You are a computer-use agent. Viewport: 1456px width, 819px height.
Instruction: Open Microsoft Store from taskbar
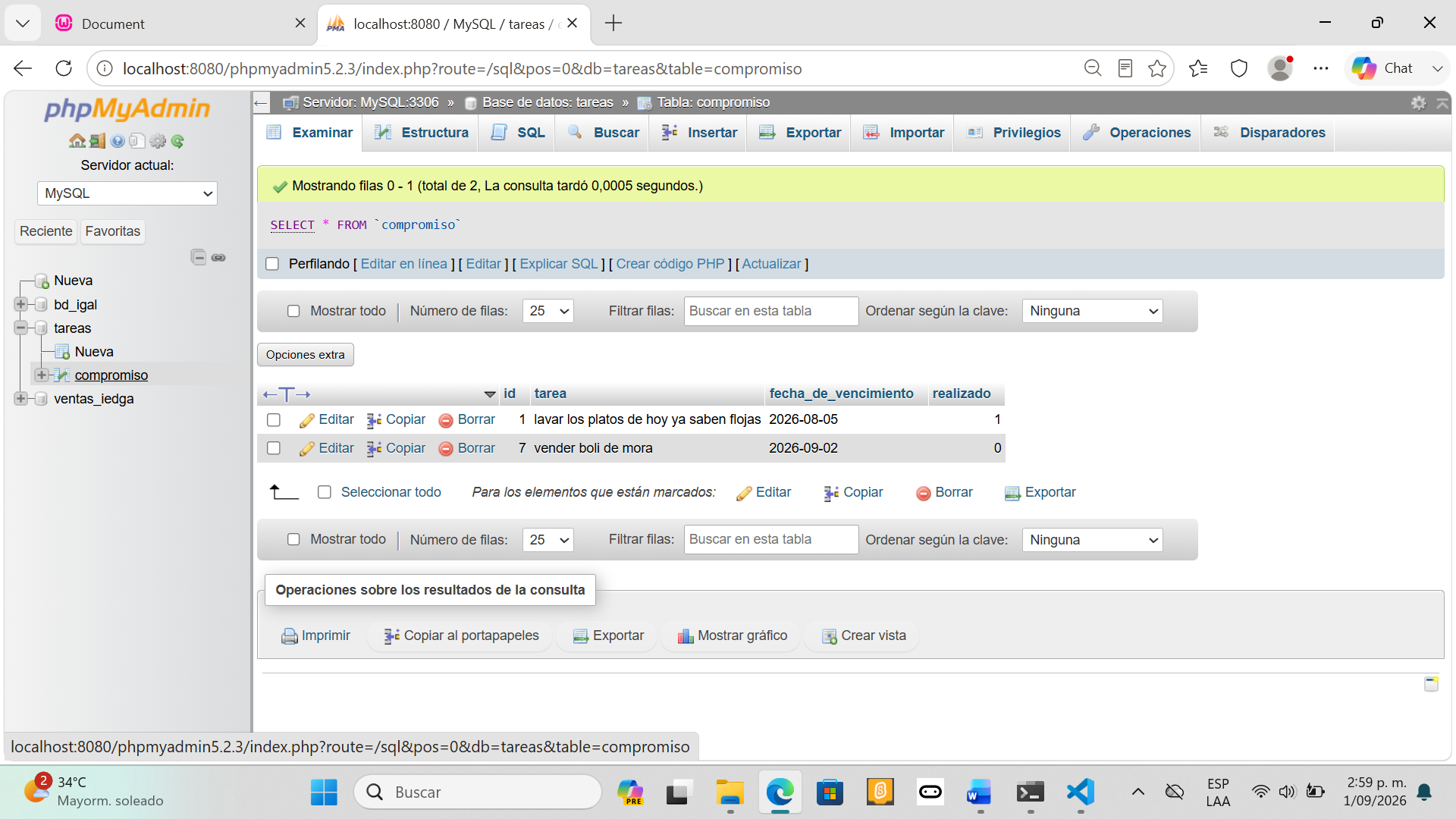[x=830, y=792]
